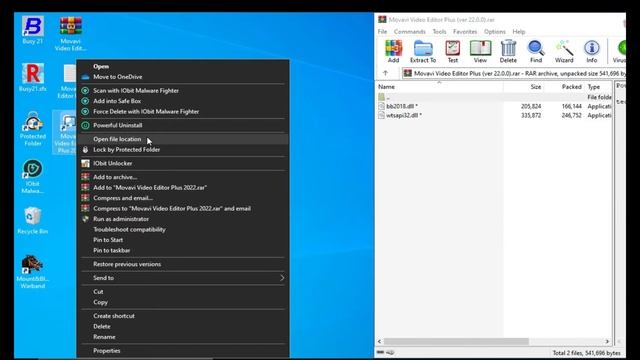Image resolution: width=640 pixels, height=360 pixels.
Task: Choose Scan with IObit Malware Fighter
Action: point(183,91)
